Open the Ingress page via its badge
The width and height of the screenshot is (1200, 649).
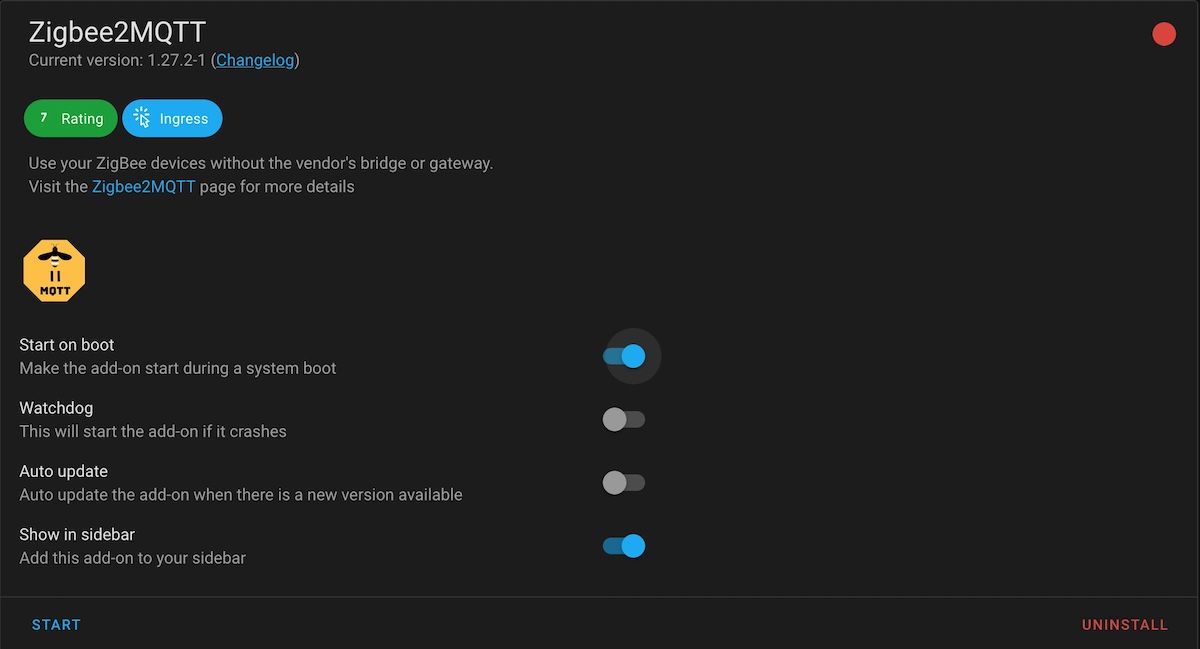tap(172, 118)
